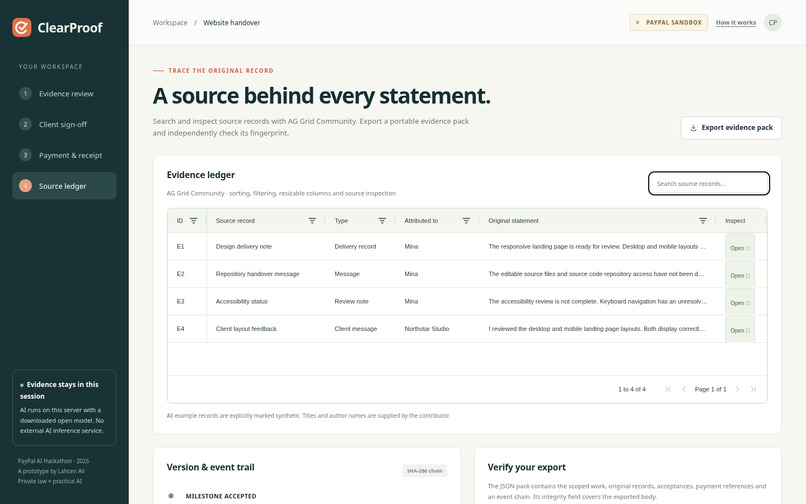
Task: Click step 3 number icon for Payment & receipt
Action: click(x=25, y=155)
